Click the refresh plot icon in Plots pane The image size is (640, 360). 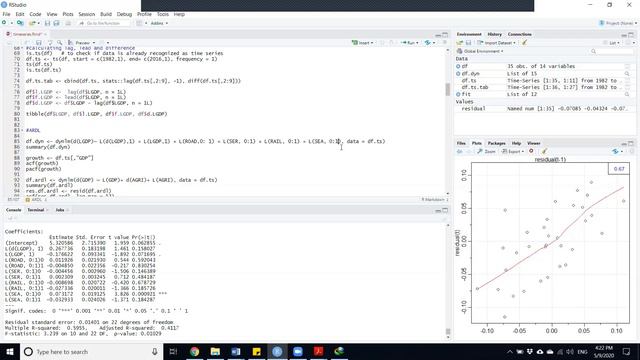[x=616, y=151]
